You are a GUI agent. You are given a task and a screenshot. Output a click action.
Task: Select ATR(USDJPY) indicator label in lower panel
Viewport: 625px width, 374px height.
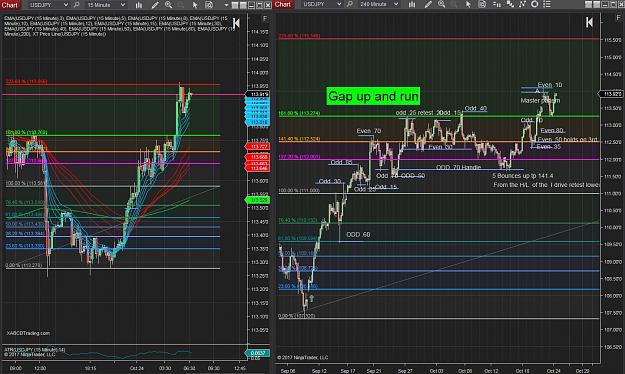click(x=35, y=350)
